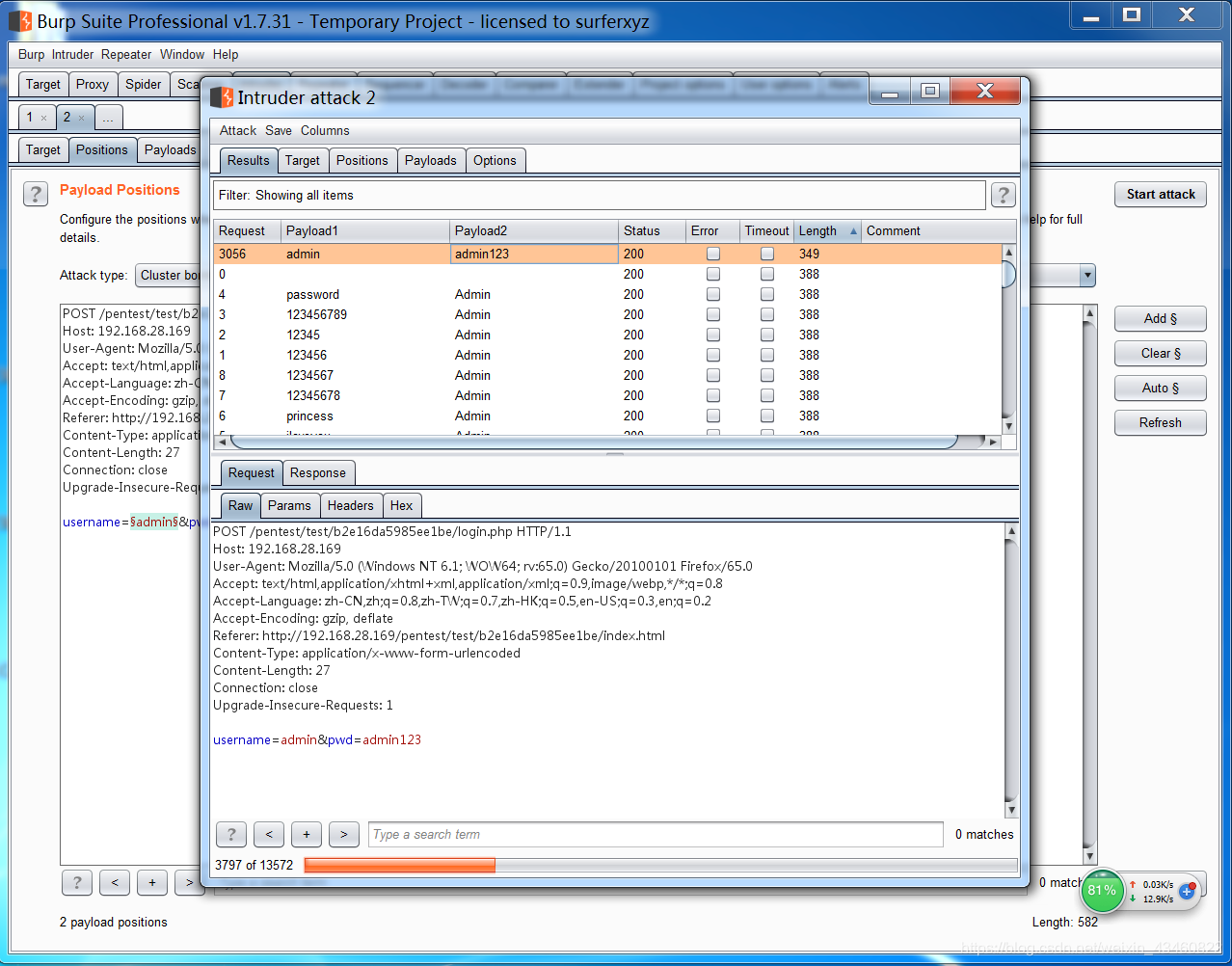Click the results table vertical scrollbar
This screenshot has height=966, width=1232.
click(x=1008, y=339)
